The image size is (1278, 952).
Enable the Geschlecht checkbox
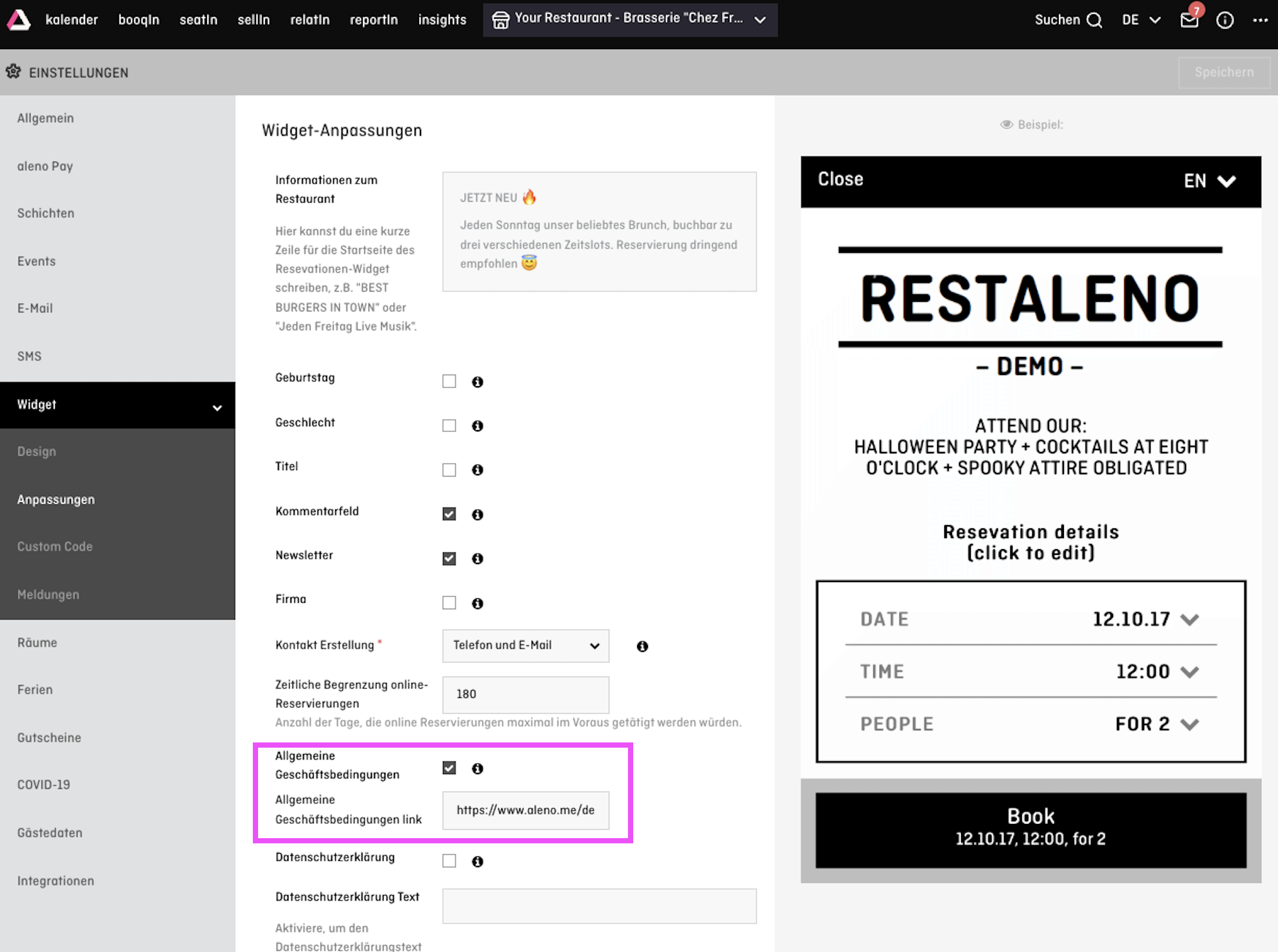coord(449,425)
